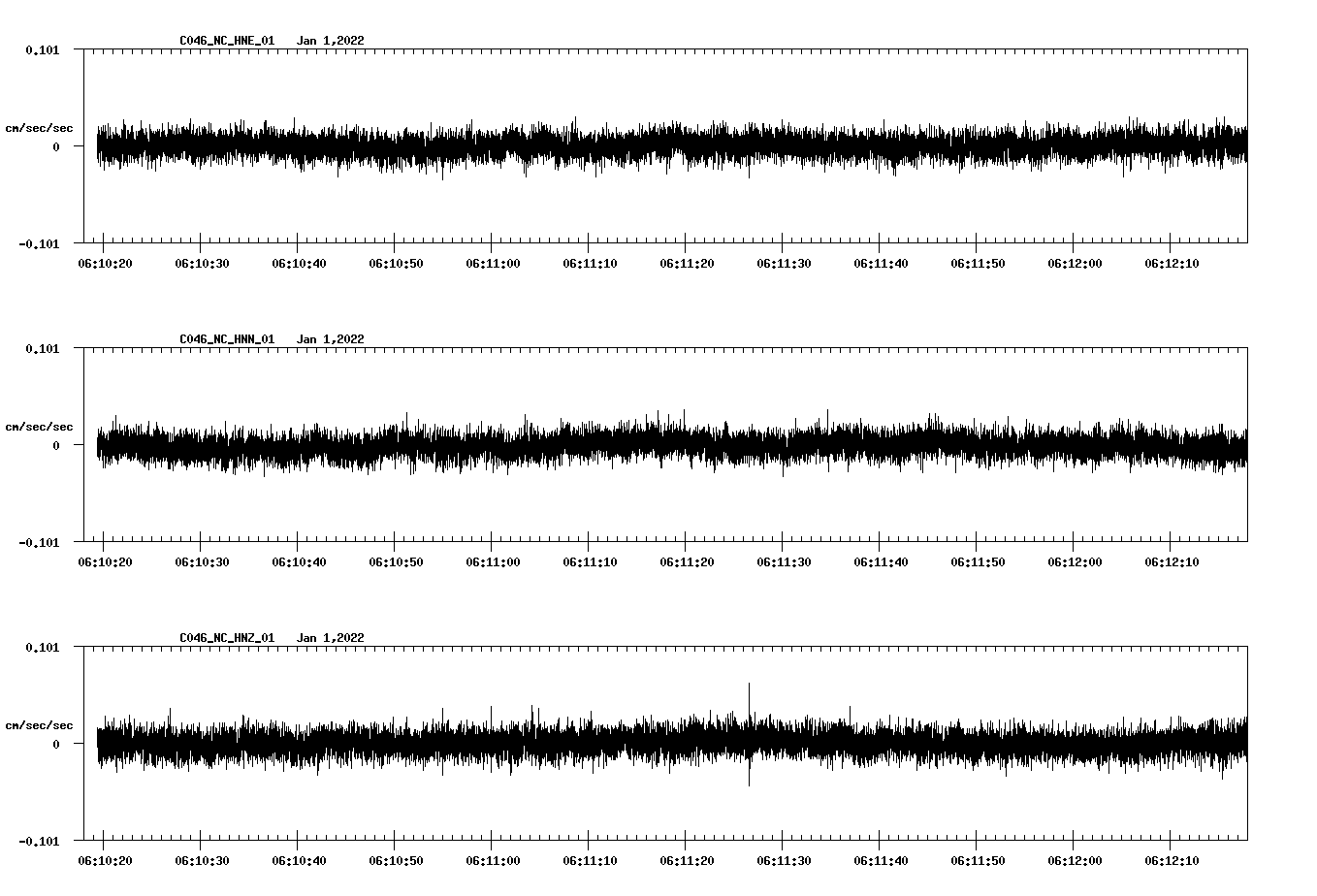The height and width of the screenshot is (896, 1317).
Task: Click the 06:10:50 time label under HNE plot
Action: point(396,264)
